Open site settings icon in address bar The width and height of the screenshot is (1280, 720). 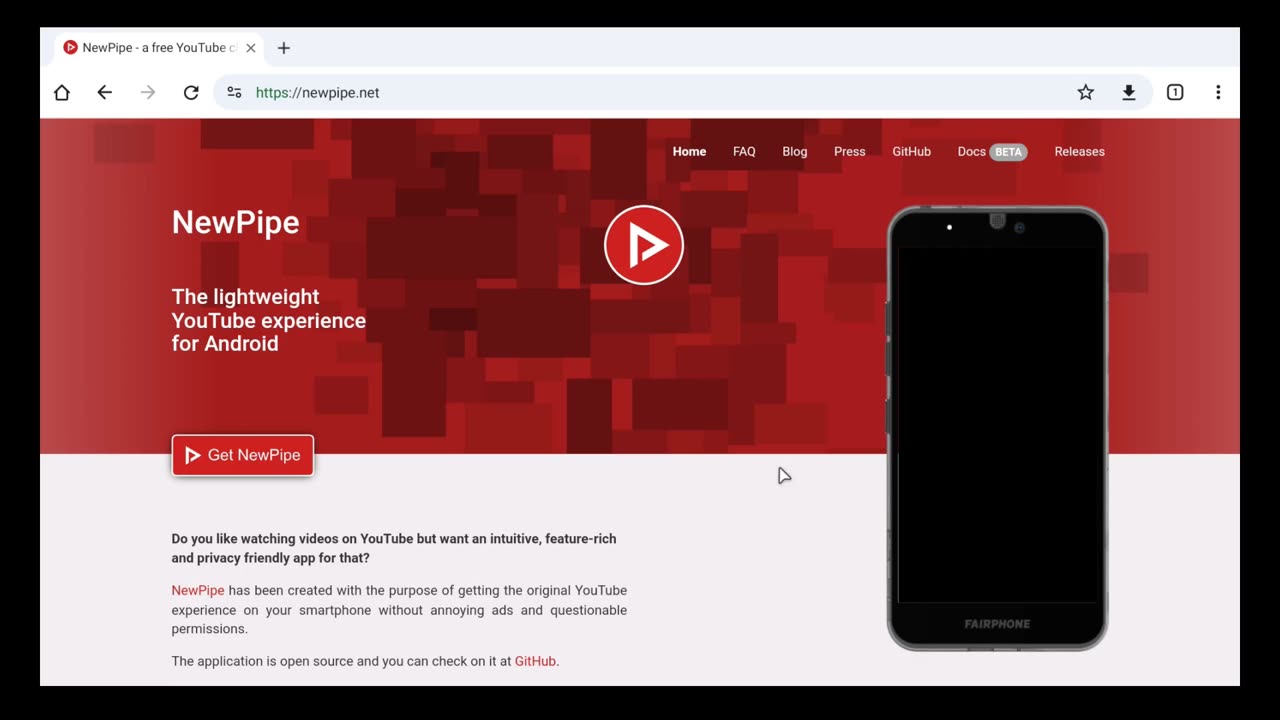(x=234, y=92)
